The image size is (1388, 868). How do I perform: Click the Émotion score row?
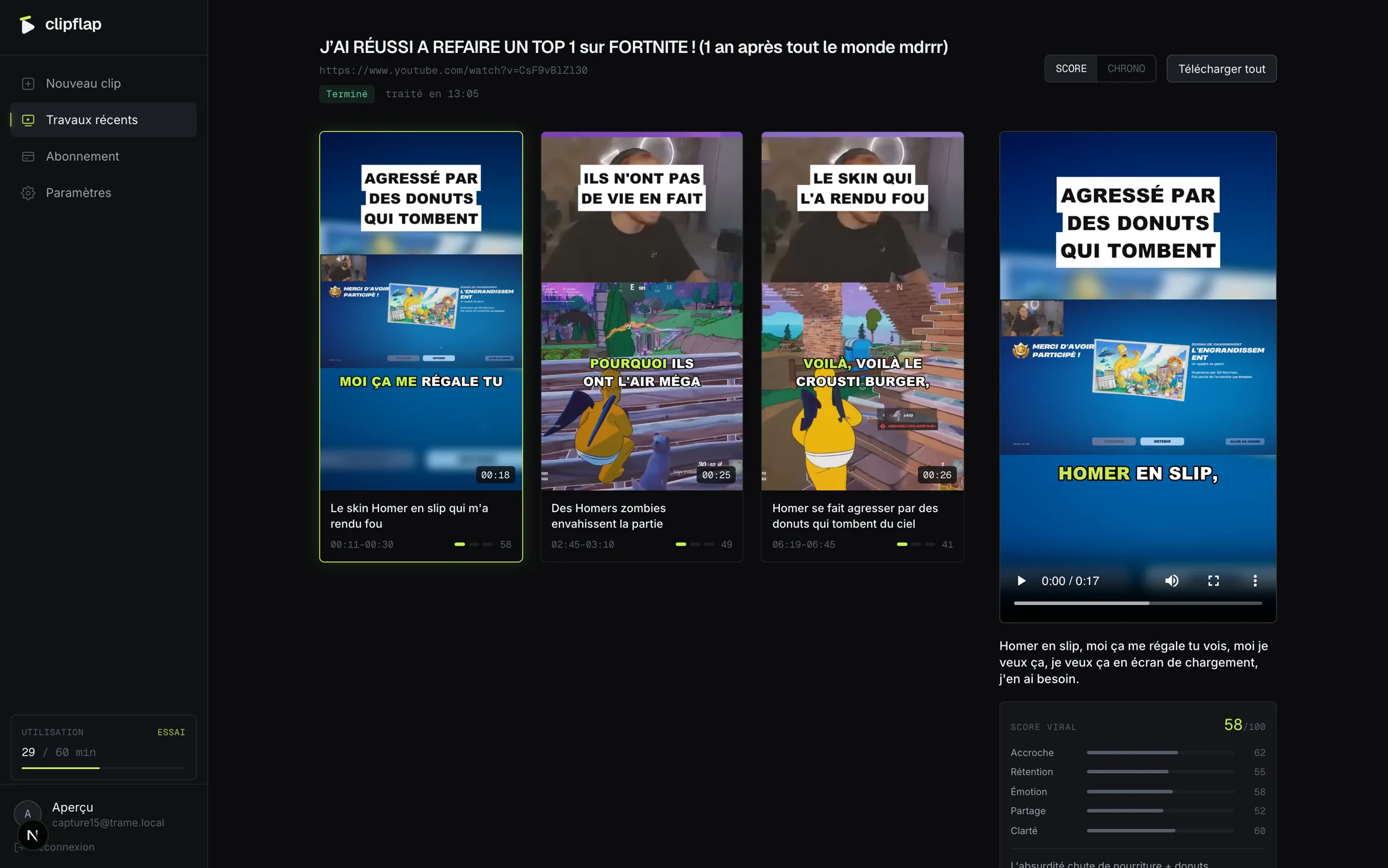pyautogui.click(x=1138, y=792)
